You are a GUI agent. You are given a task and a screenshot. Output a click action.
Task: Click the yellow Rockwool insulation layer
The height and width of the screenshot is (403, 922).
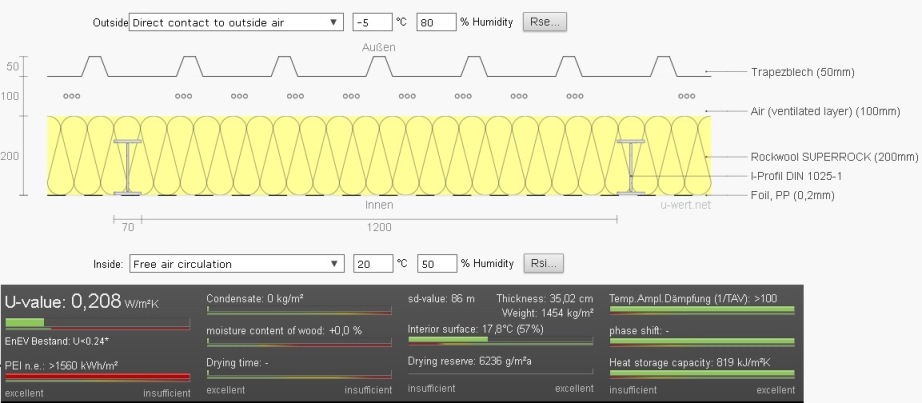(380, 155)
